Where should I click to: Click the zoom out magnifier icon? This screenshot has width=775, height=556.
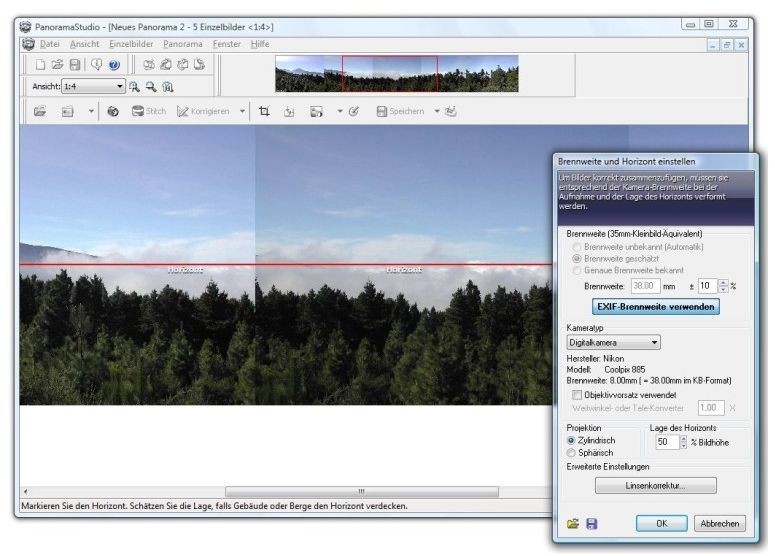point(150,87)
